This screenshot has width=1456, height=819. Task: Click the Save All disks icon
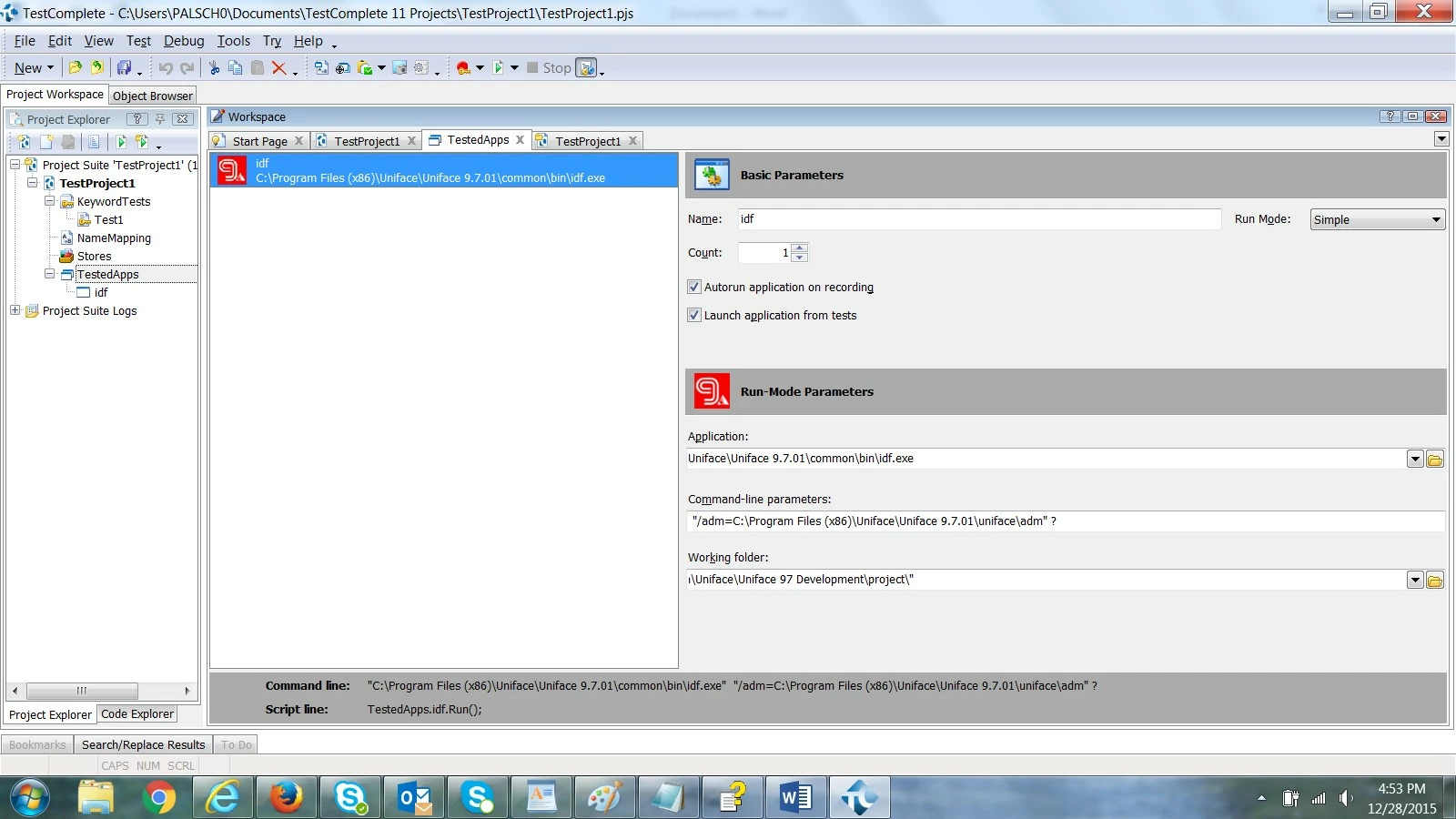(x=124, y=67)
